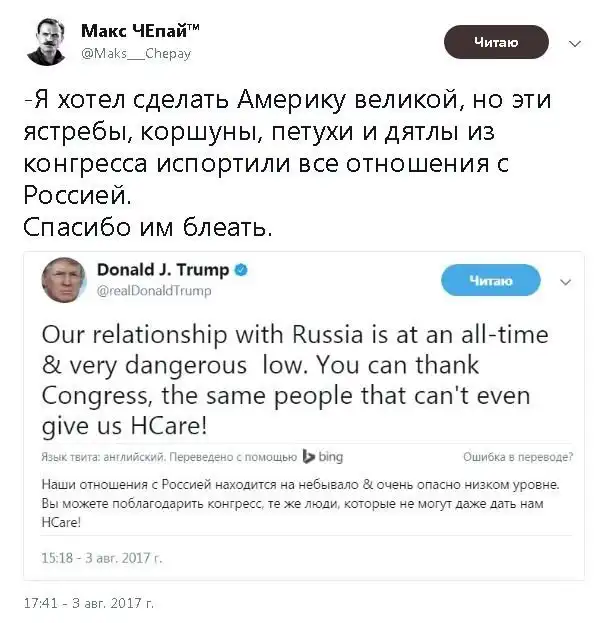Click the Russian translation starting Наши отношения
The height and width of the screenshot is (623, 608).
(299, 503)
